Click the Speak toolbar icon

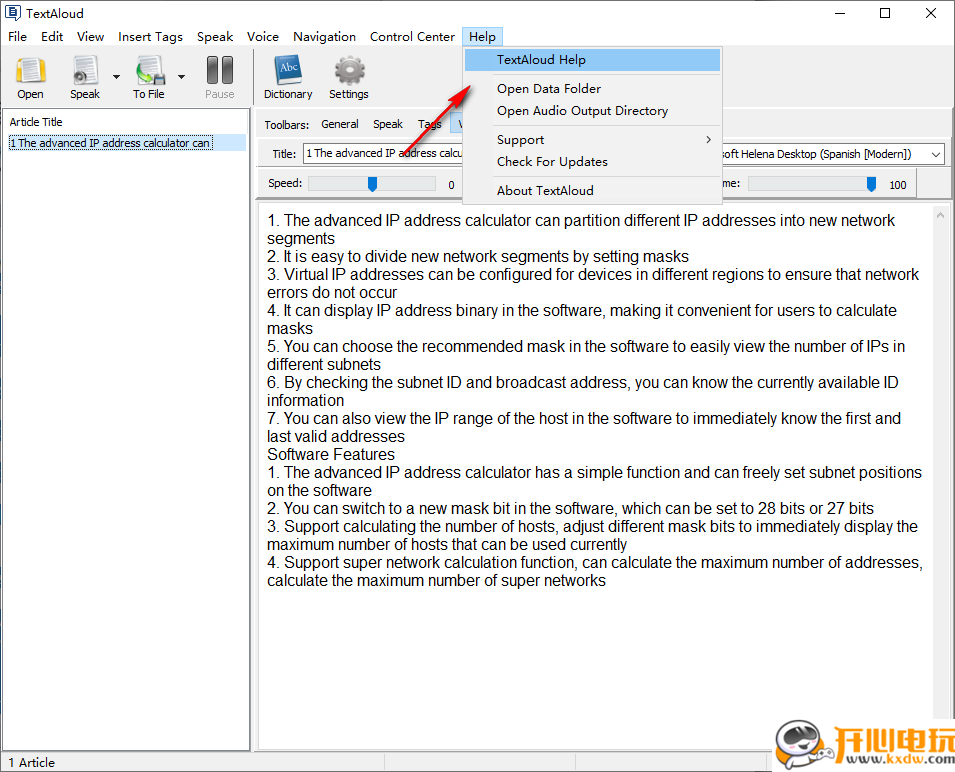(85, 77)
